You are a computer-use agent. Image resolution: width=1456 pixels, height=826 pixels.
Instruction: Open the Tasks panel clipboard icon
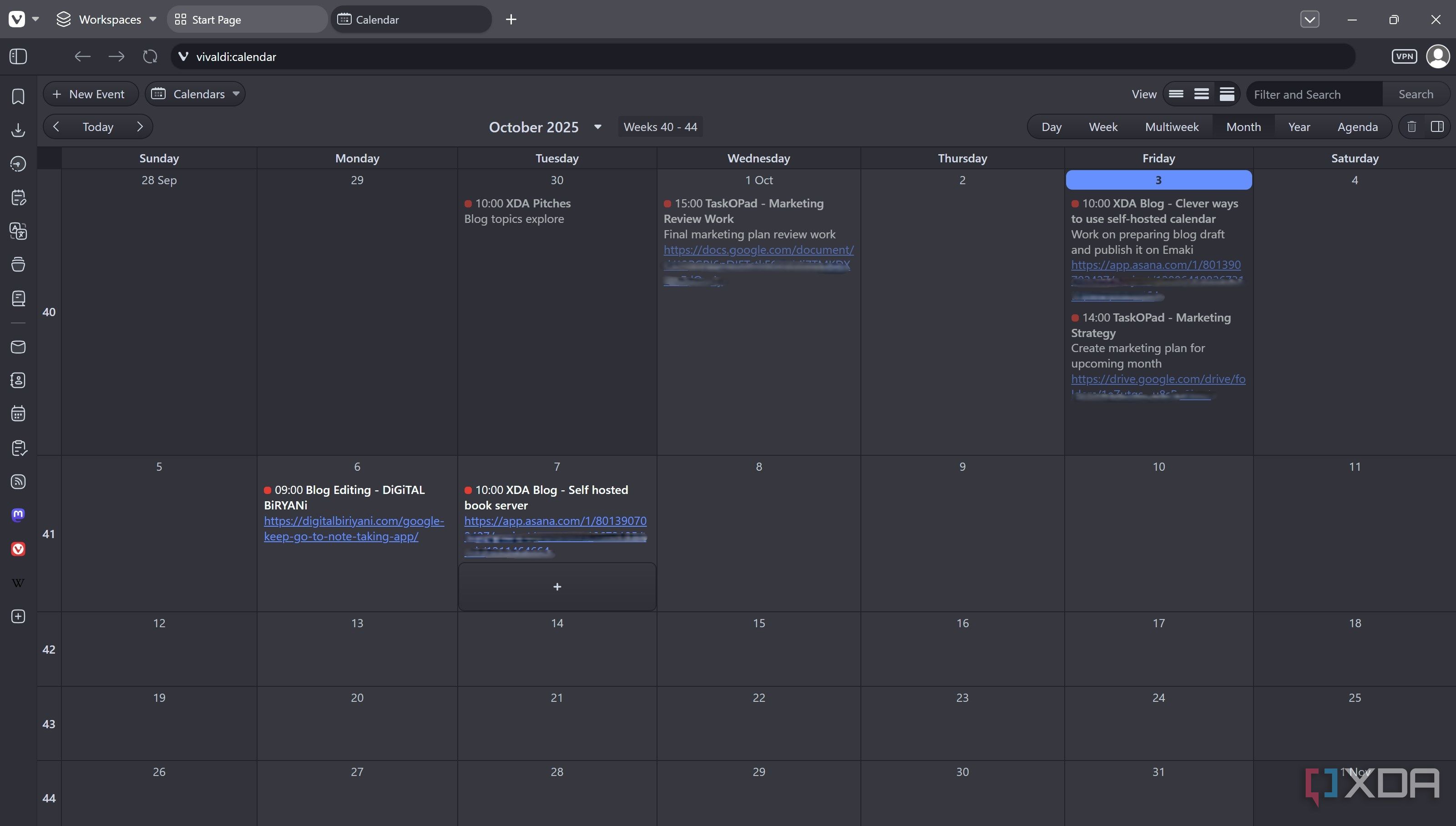[18, 448]
